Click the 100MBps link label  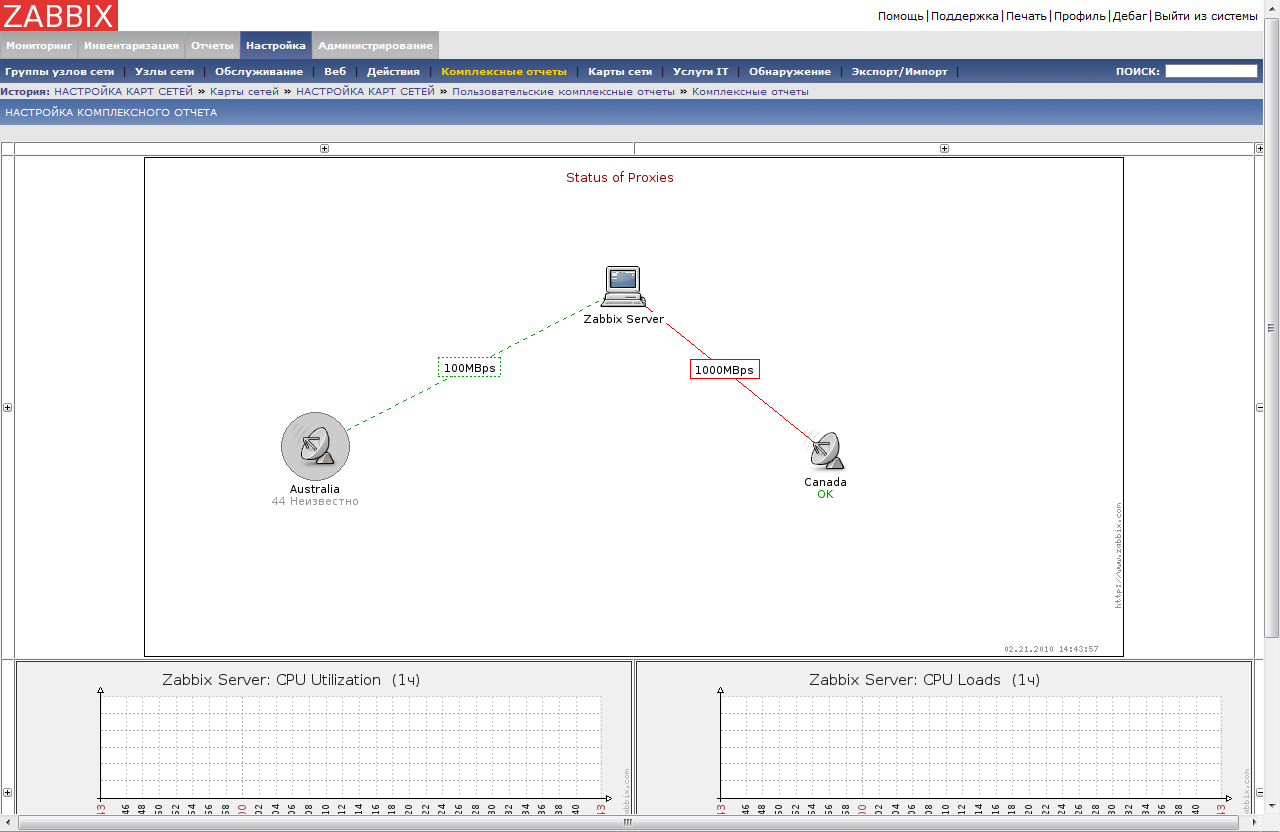469,368
